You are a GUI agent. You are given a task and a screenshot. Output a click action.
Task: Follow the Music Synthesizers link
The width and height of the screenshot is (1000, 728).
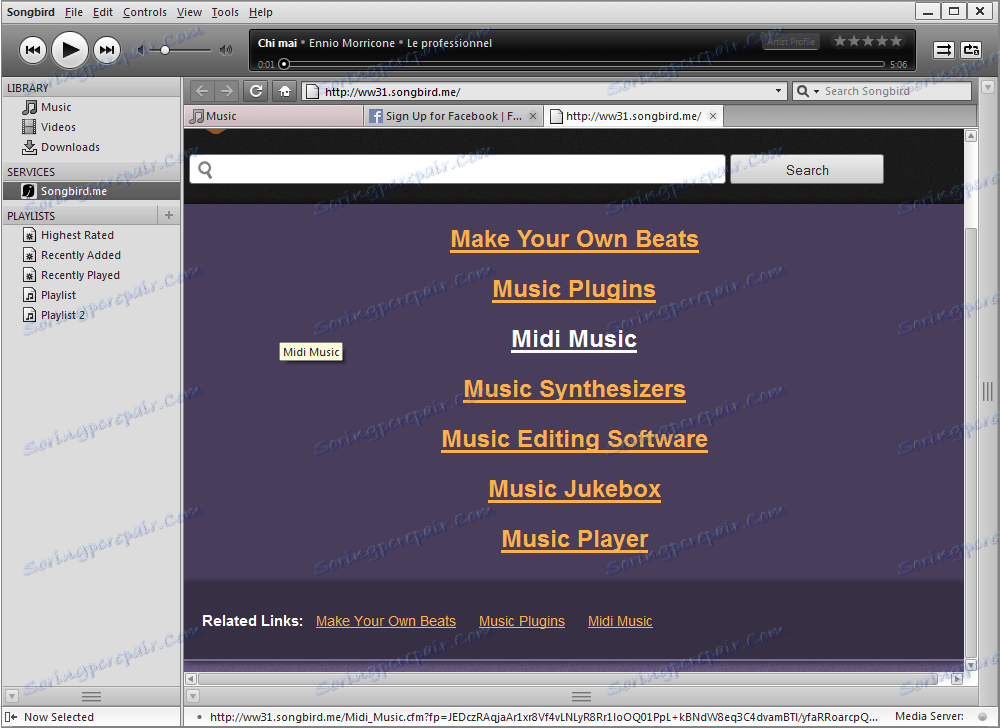pos(574,389)
